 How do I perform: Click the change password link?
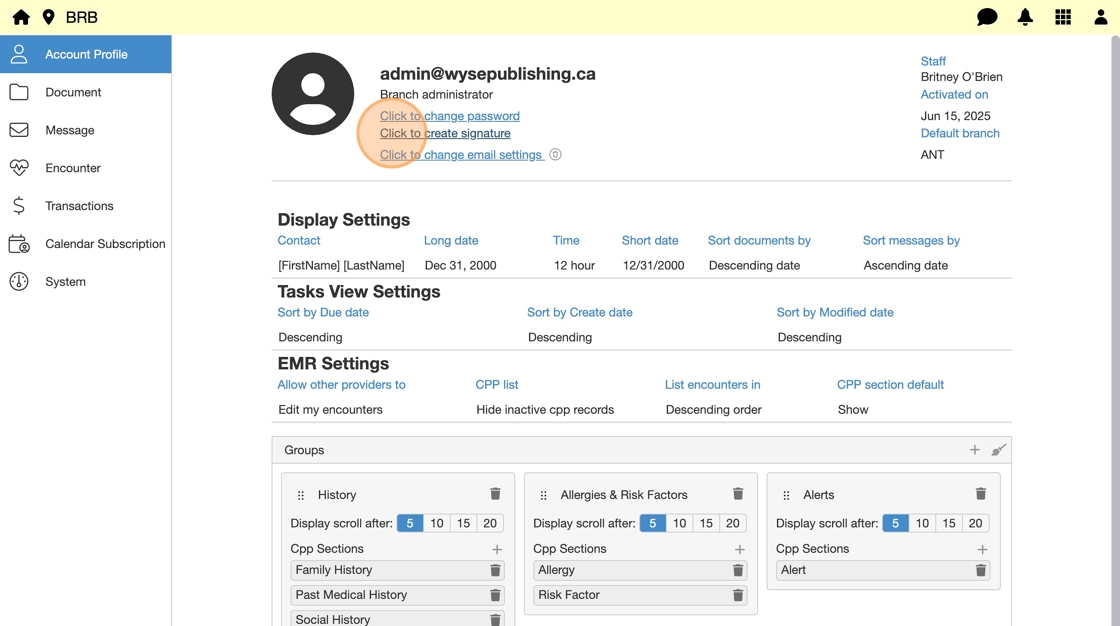tap(449, 116)
